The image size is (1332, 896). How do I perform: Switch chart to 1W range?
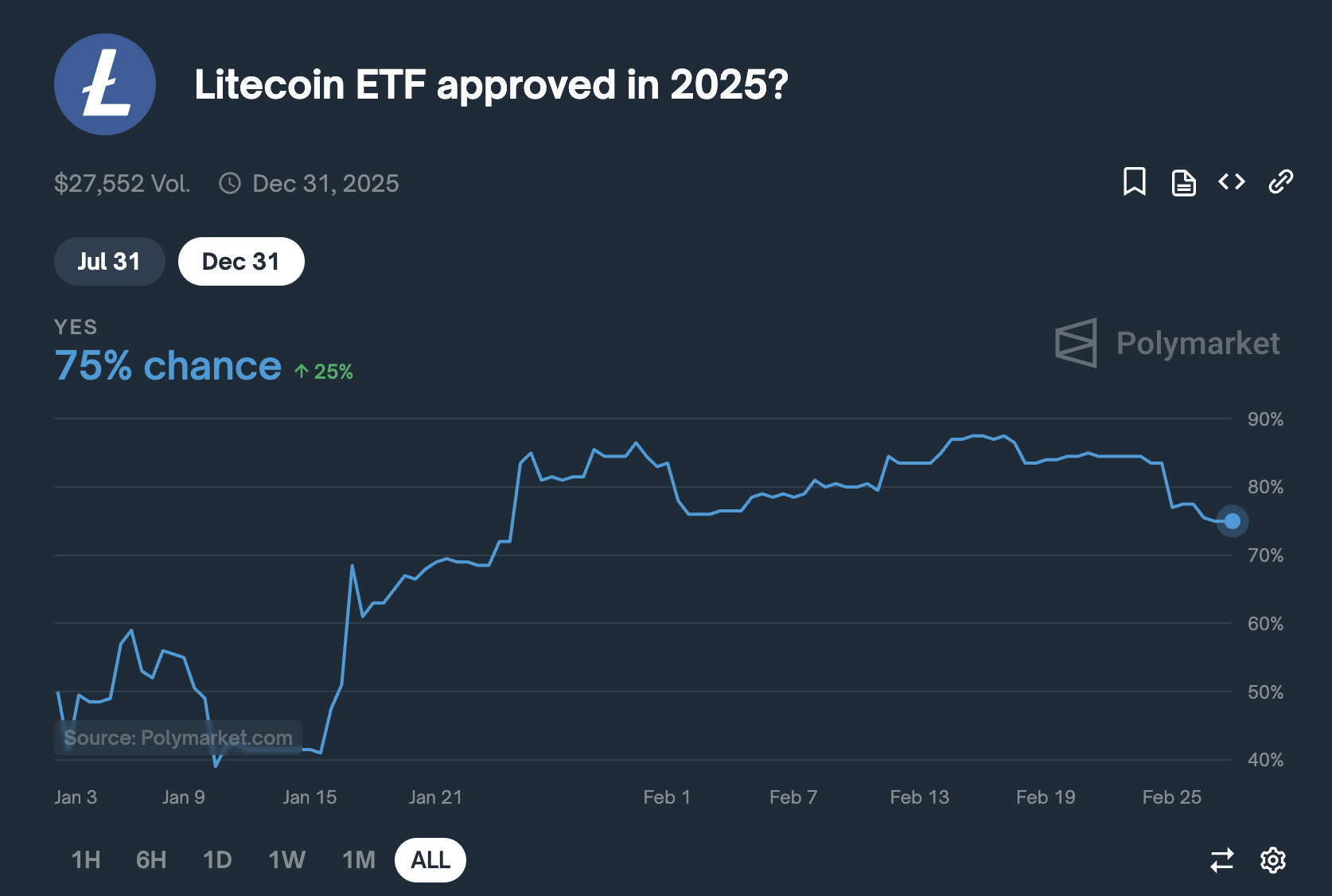286,860
